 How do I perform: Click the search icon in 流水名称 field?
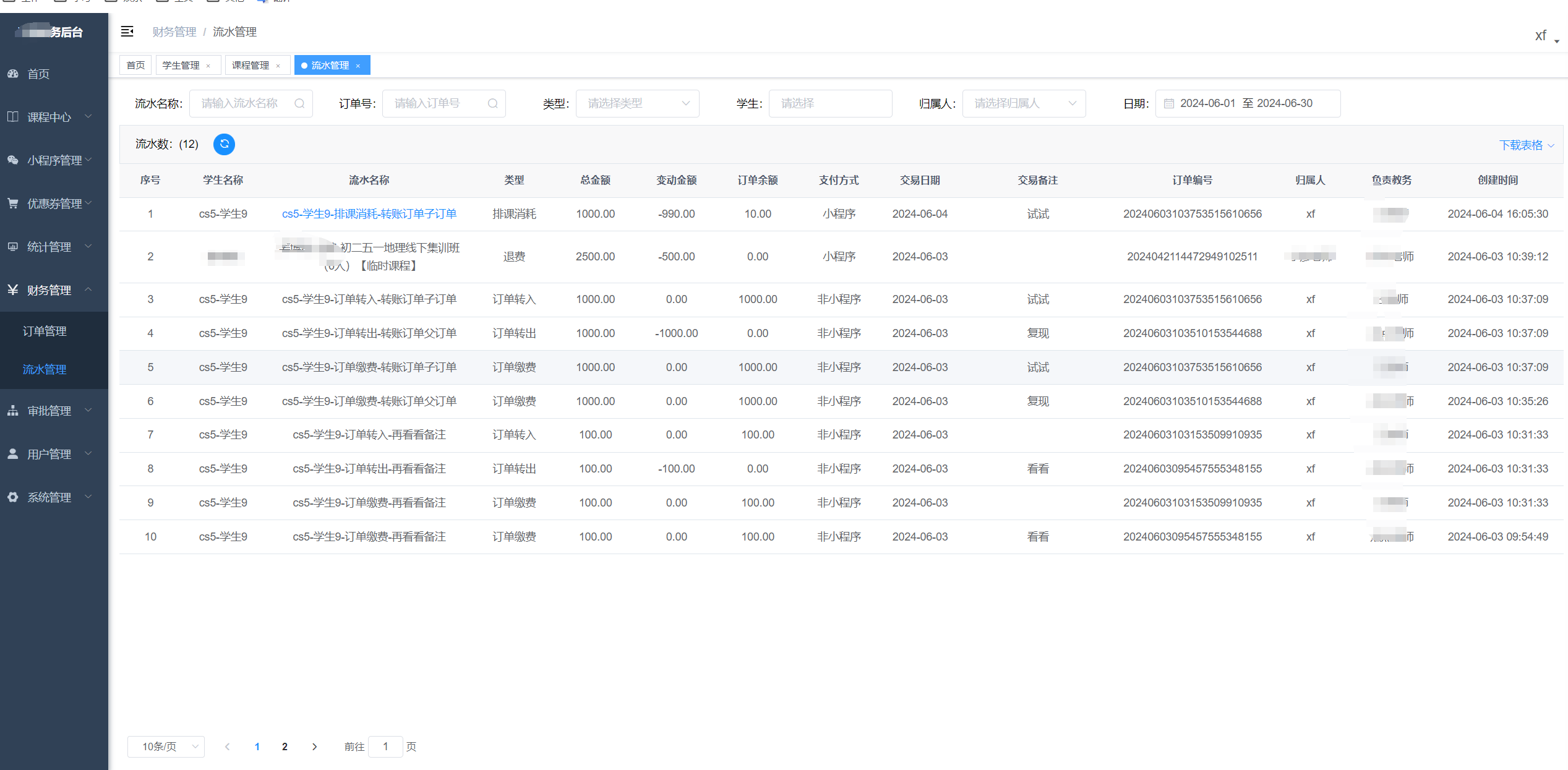point(299,103)
